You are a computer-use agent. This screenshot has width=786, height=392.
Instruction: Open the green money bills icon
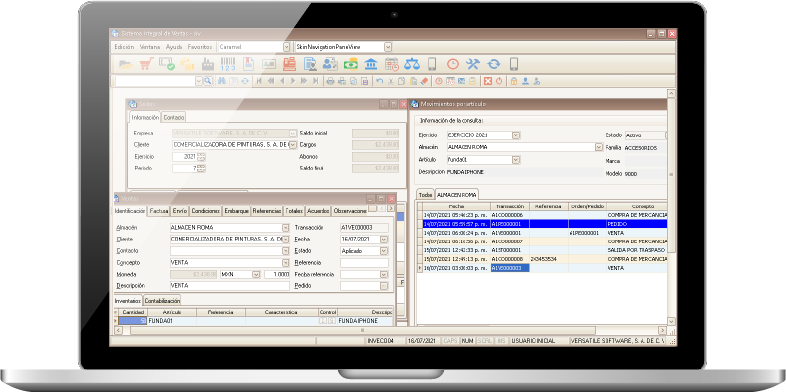tap(351, 64)
